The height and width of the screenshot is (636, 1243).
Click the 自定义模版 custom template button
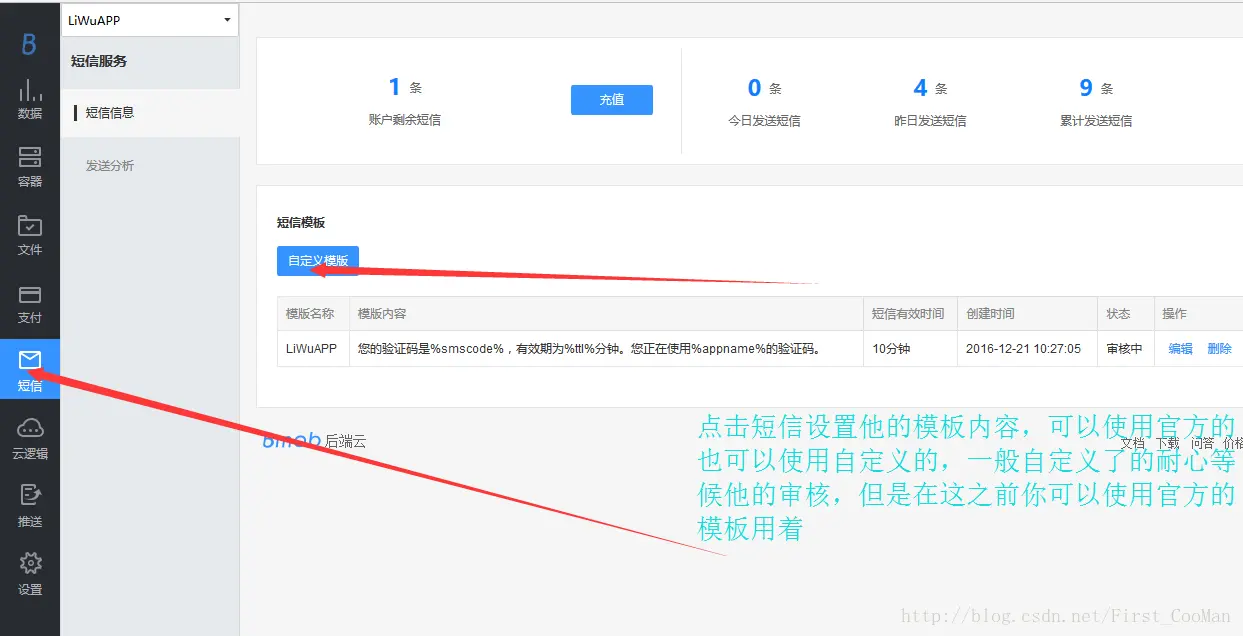pos(318,261)
